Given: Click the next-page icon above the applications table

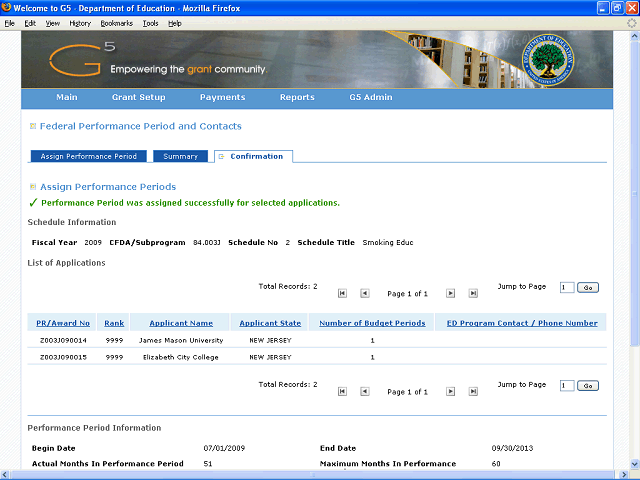Looking at the screenshot, I should [450, 293].
